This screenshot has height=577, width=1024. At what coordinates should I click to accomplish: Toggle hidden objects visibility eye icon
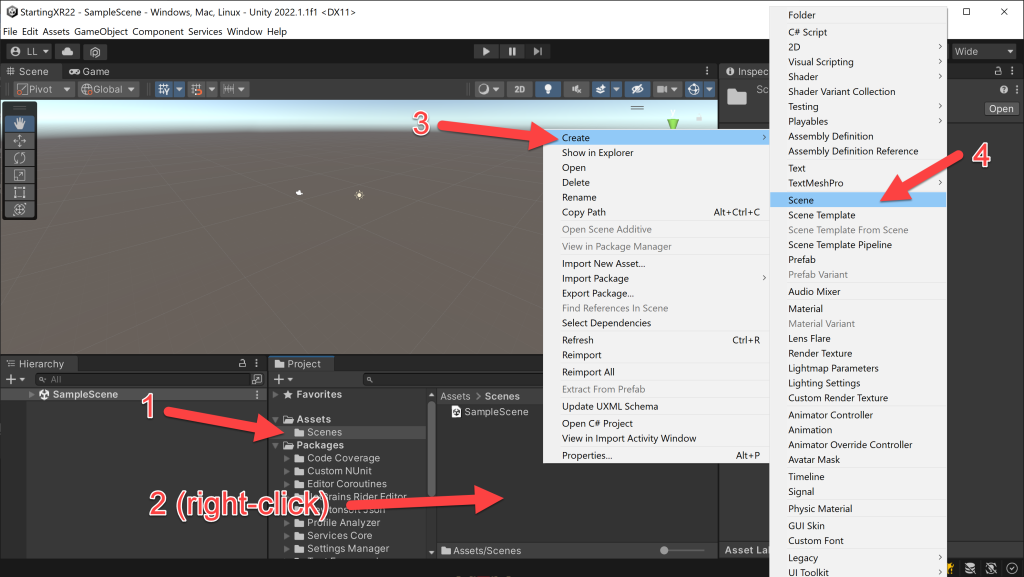(637, 89)
